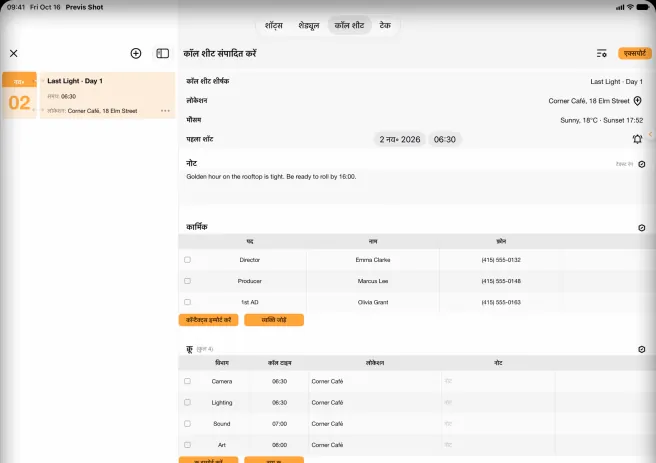This screenshot has height=463, width=656.
Task: Click the Director role cell
Action: pyautogui.click(x=250, y=260)
